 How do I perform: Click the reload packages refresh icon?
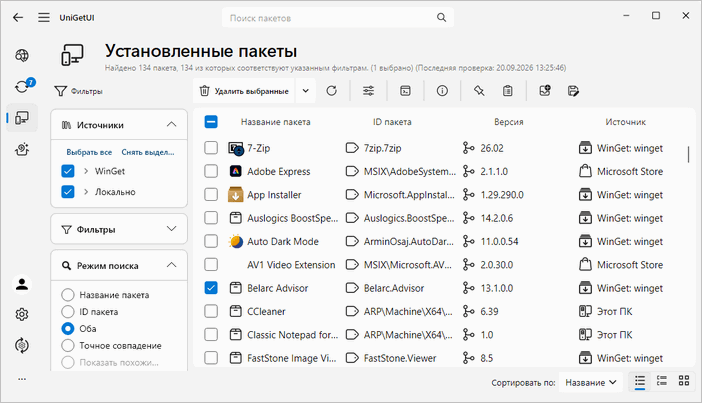point(331,91)
